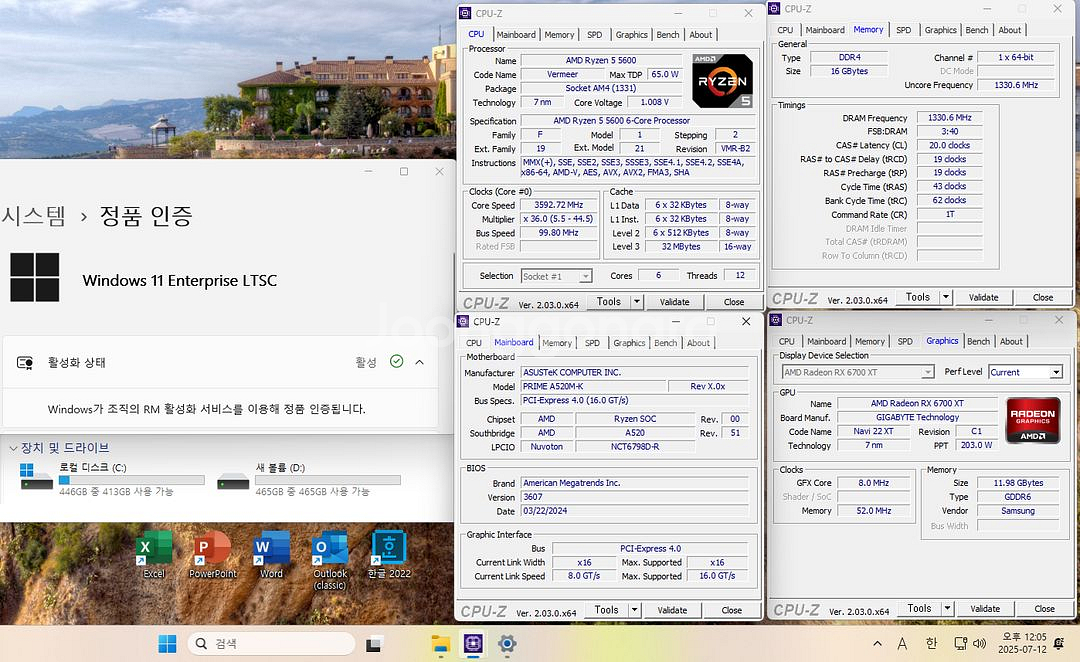
Task: Click the green activation checkmark
Action: (x=396, y=361)
